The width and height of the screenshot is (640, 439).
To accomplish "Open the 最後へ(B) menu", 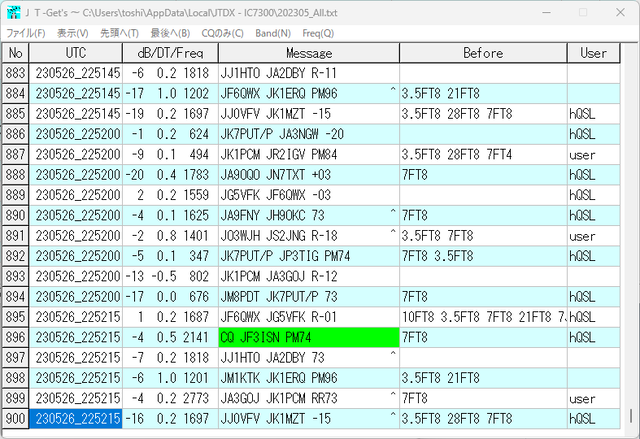I will (x=171, y=33).
